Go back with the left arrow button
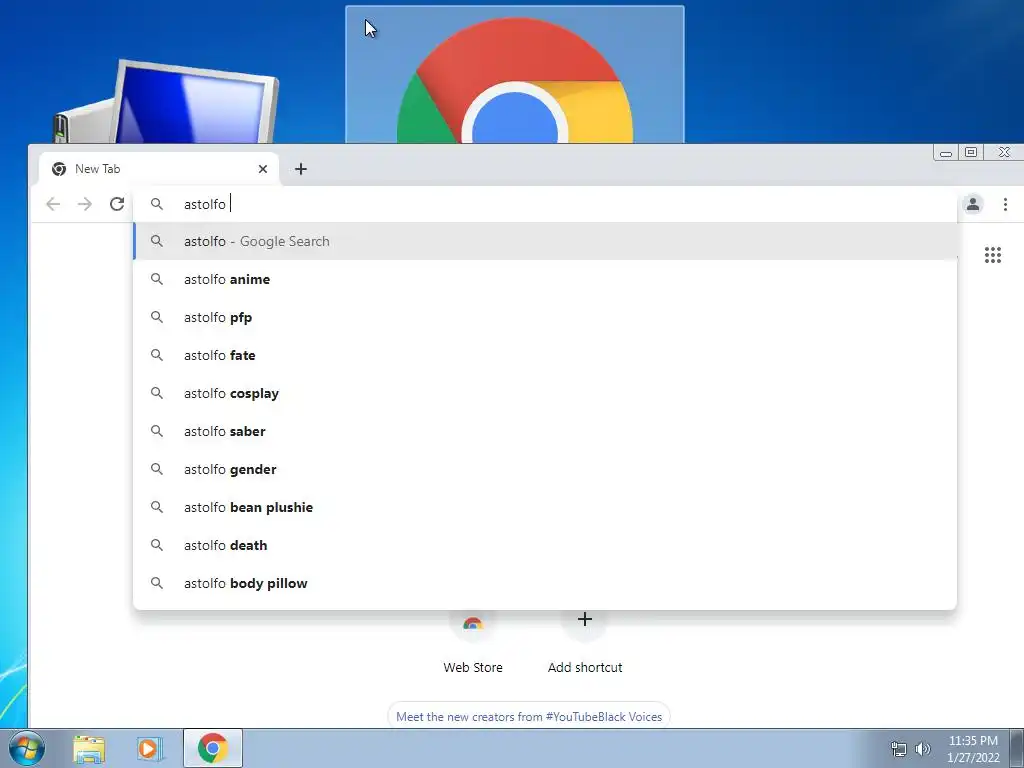The height and width of the screenshot is (768, 1024). click(x=53, y=204)
